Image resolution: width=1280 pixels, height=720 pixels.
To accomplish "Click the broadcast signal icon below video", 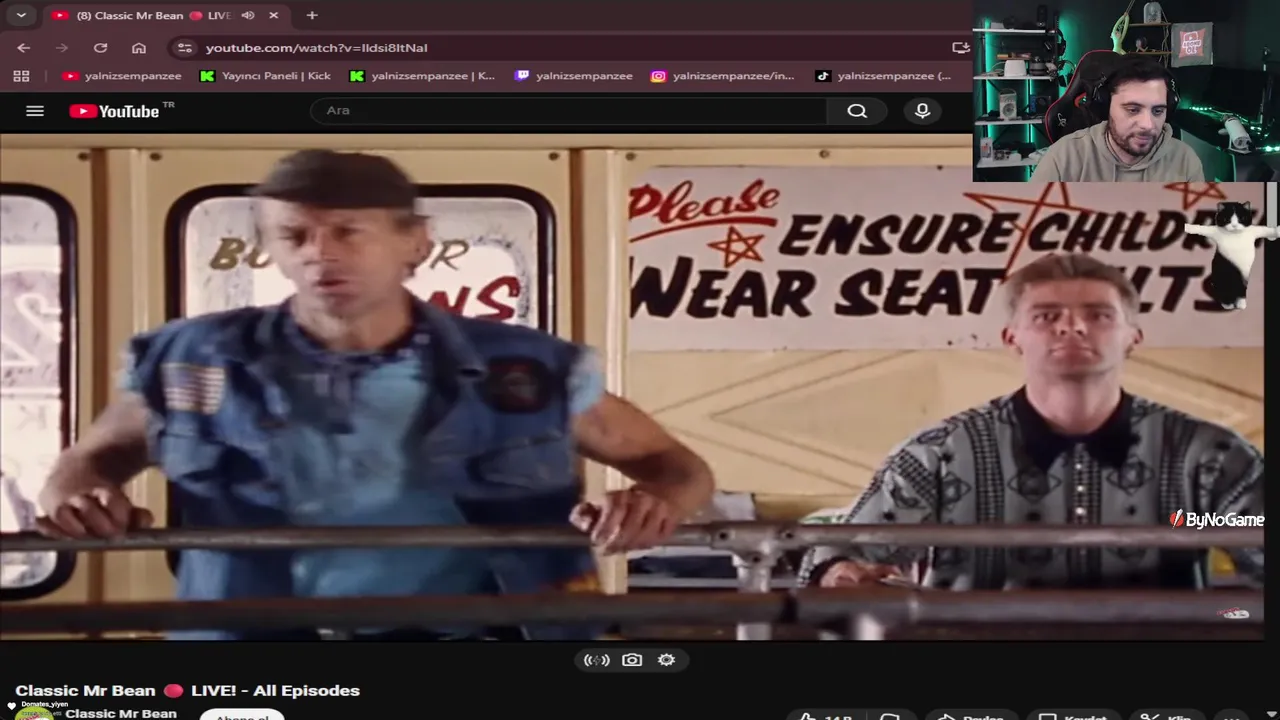I will (x=597, y=660).
